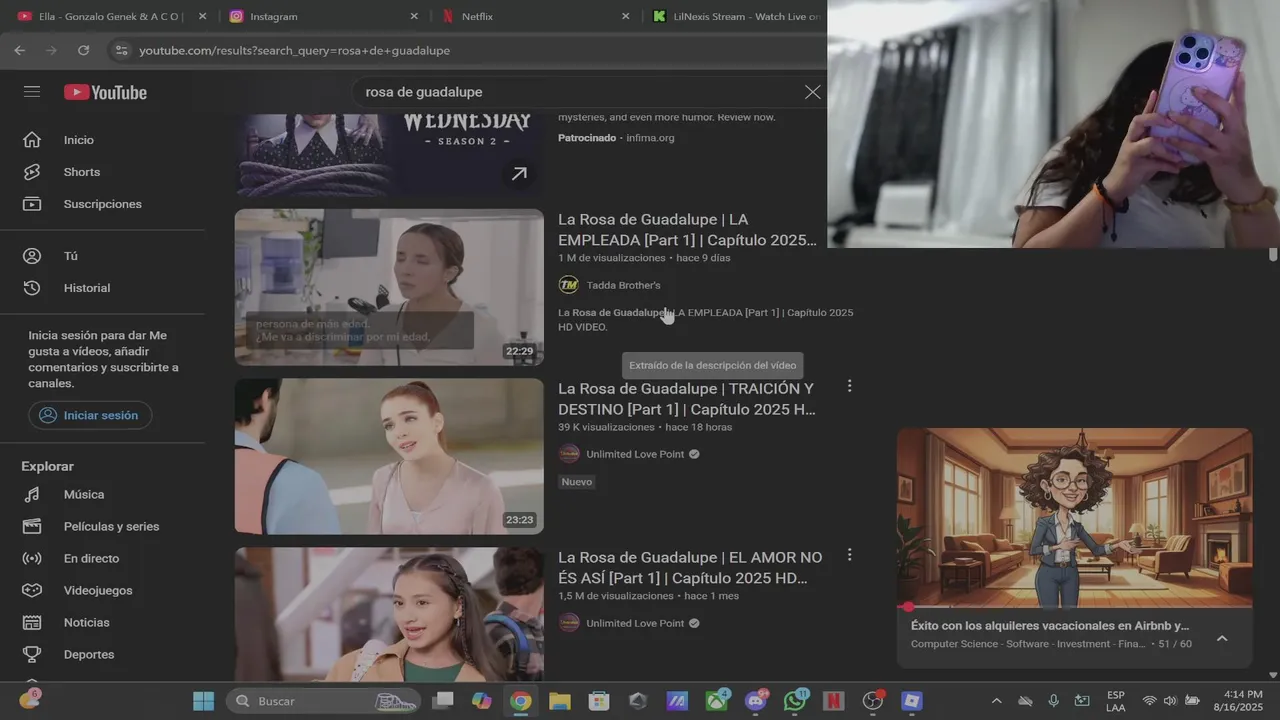
Task: Open Chrome from the taskbar
Action: coord(520,701)
